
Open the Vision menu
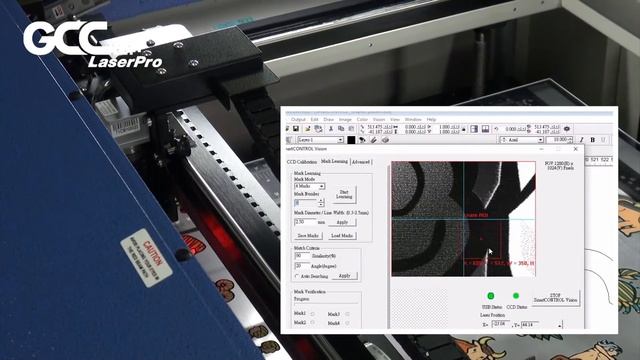379,120
